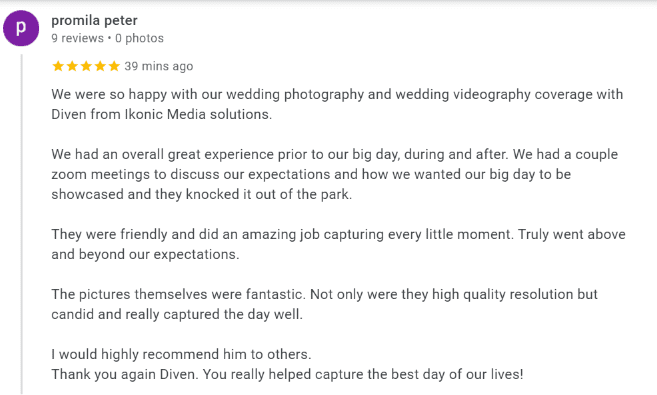657x395 pixels.
Task: Click the paragraph starting "The pictures themselves"
Action: [x=324, y=304]
